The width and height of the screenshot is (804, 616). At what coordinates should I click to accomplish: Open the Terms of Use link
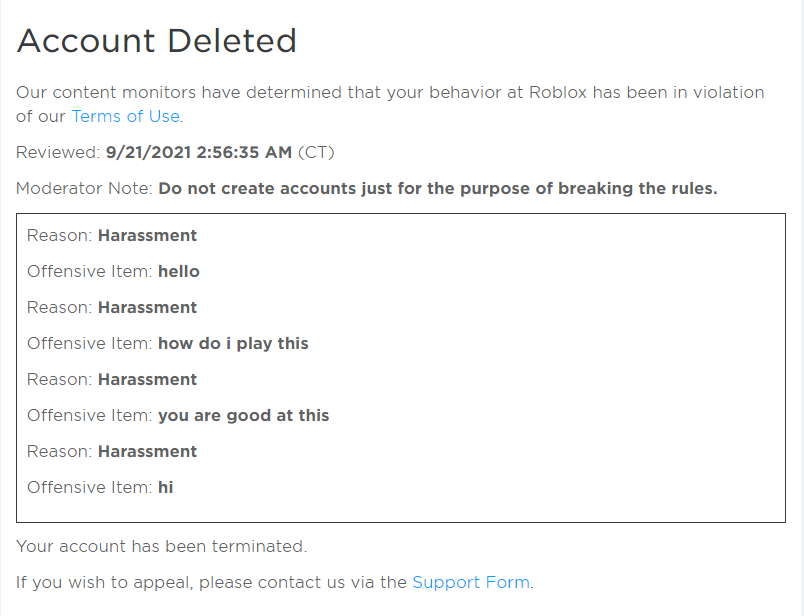point(125,116)
